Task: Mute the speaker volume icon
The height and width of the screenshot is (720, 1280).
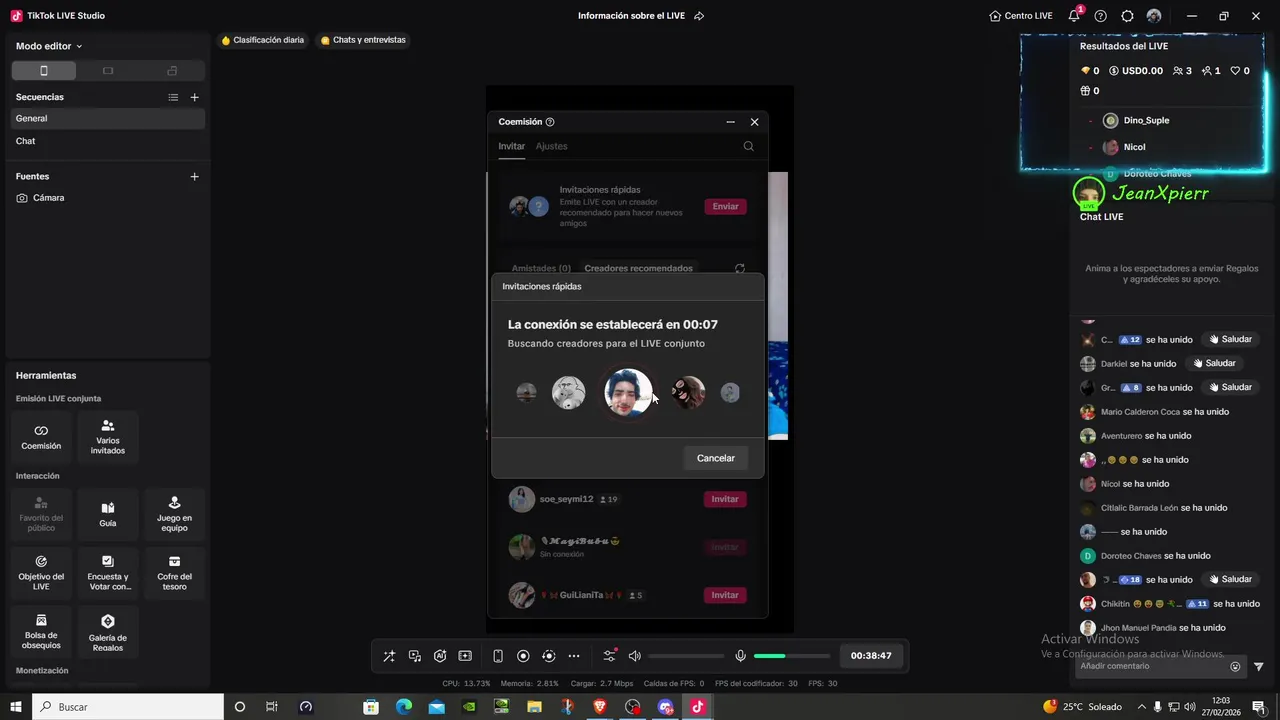Action: coord(634,656)
